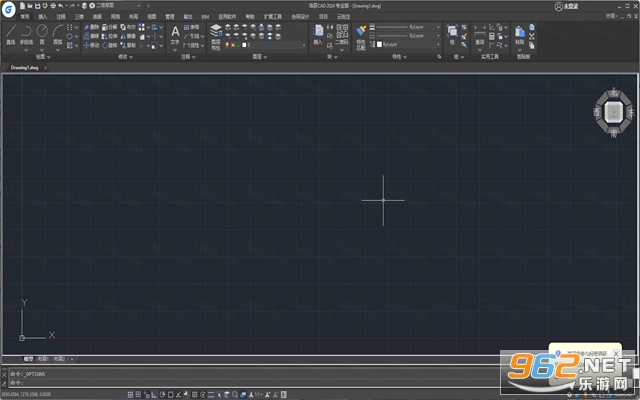
Task: Switch to the Model (模型) layout tab
Action: (x=28, y=359)
